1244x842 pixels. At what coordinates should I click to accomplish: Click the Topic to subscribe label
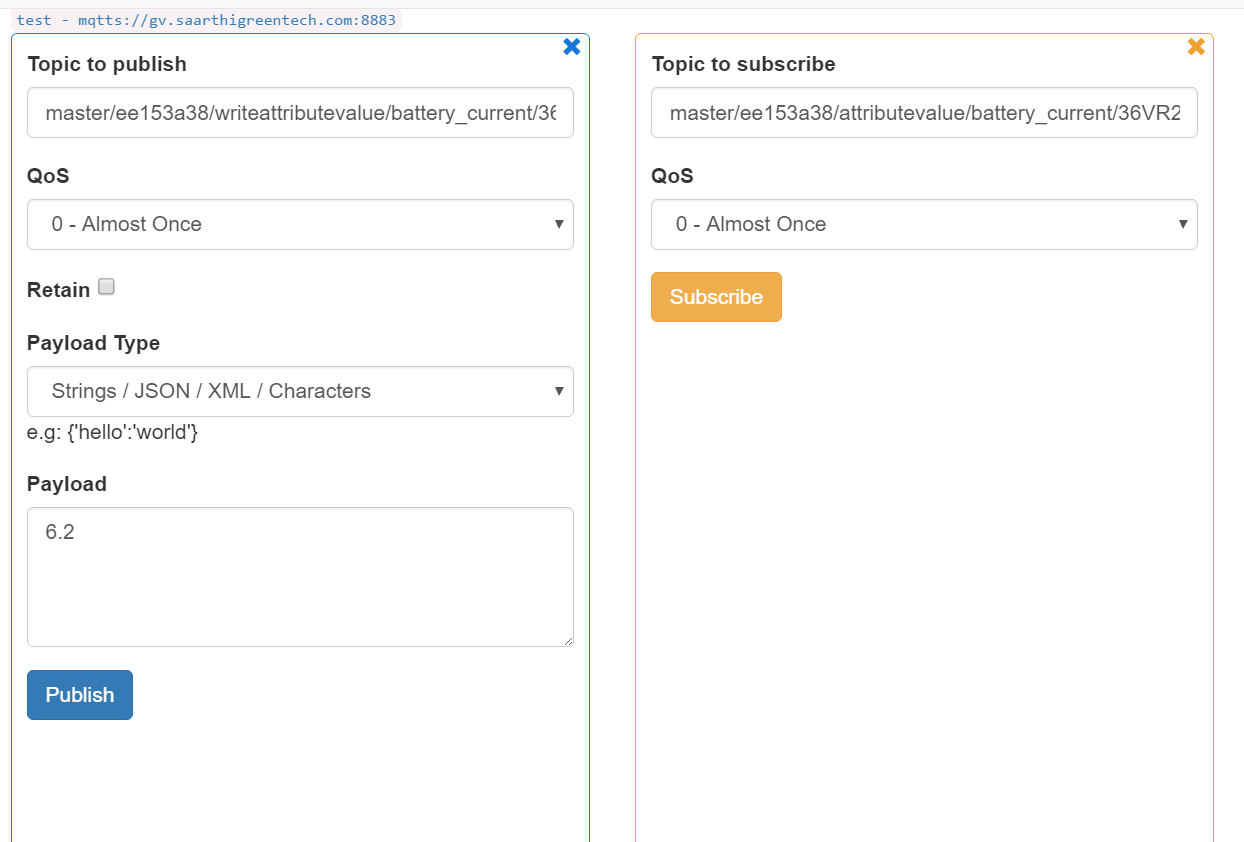pyautogui.click(x=743, y=64)
